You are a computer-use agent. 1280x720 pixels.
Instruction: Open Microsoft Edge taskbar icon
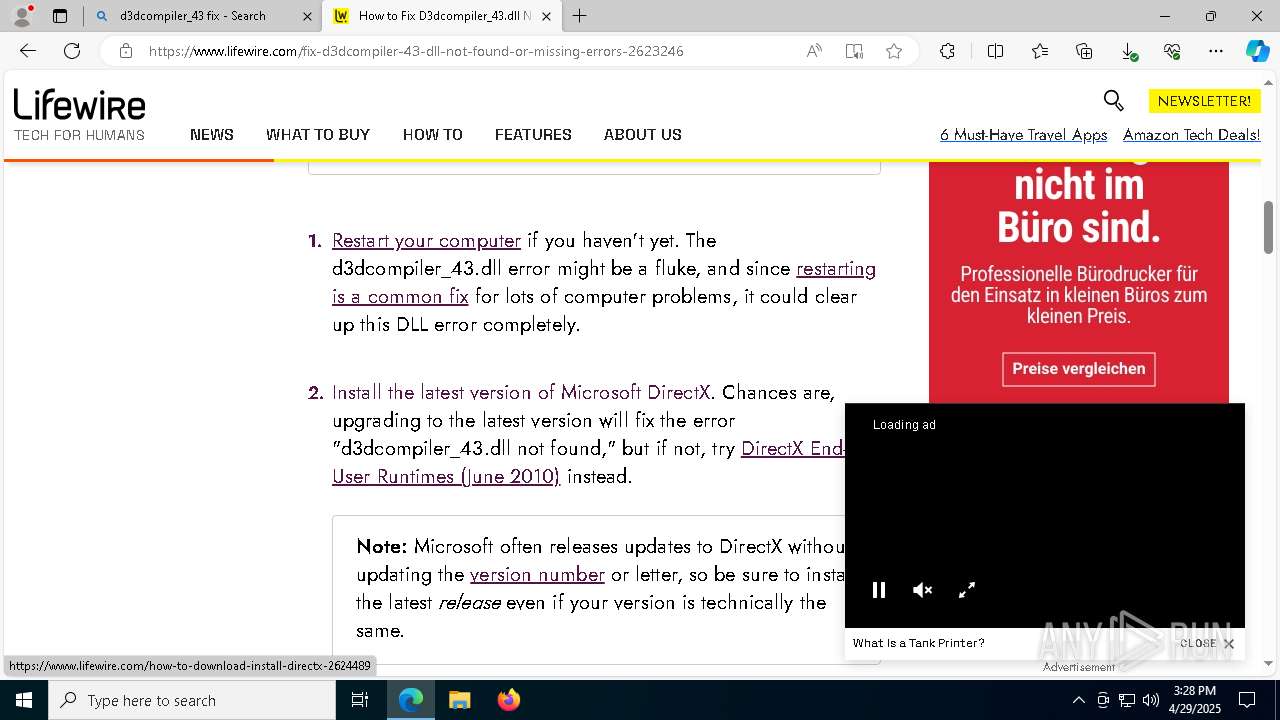click(x=411, y=700)
